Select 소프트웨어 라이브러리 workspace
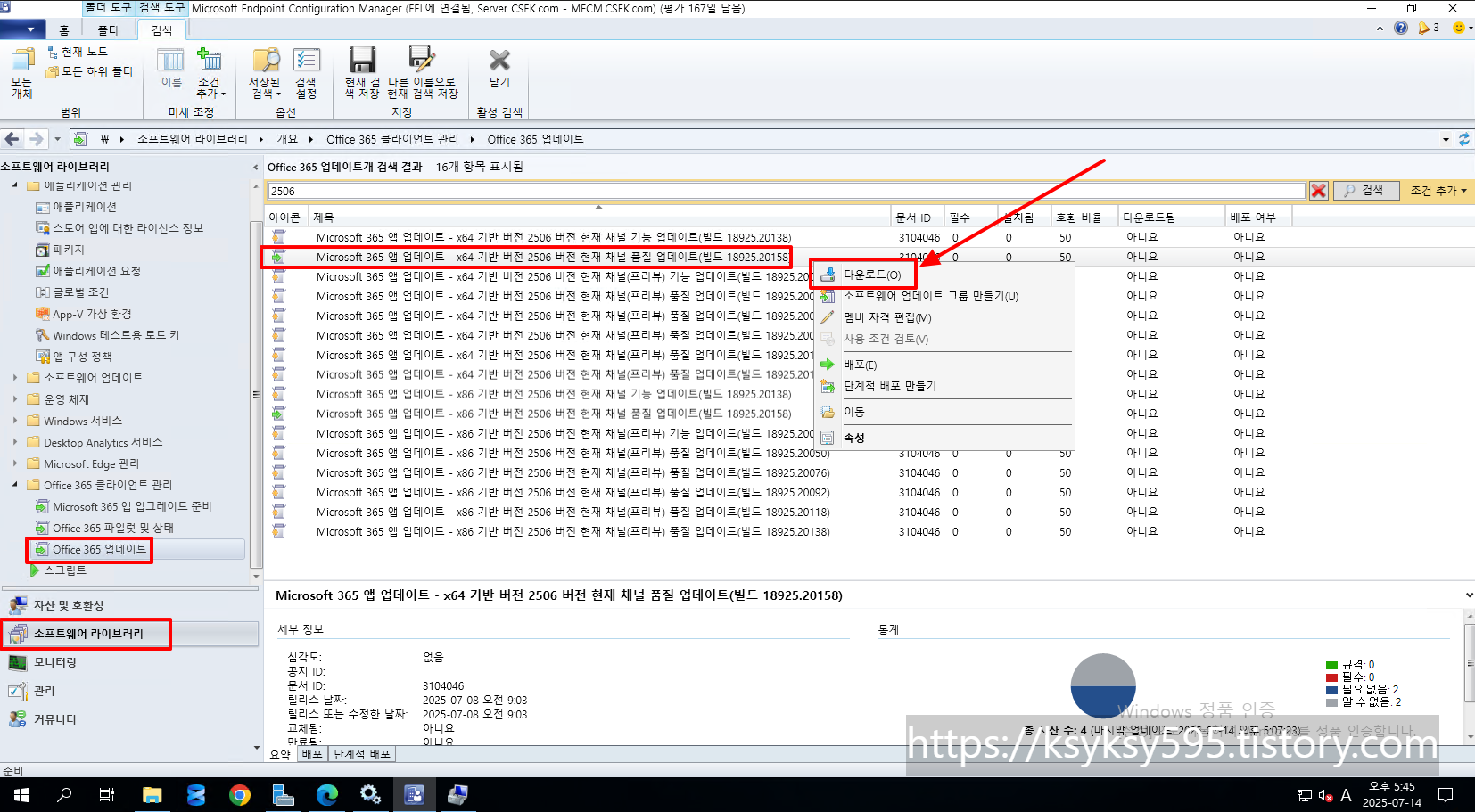Image resolution: width=1475 pixels, height=812 pixels. (x=129, y=634)
